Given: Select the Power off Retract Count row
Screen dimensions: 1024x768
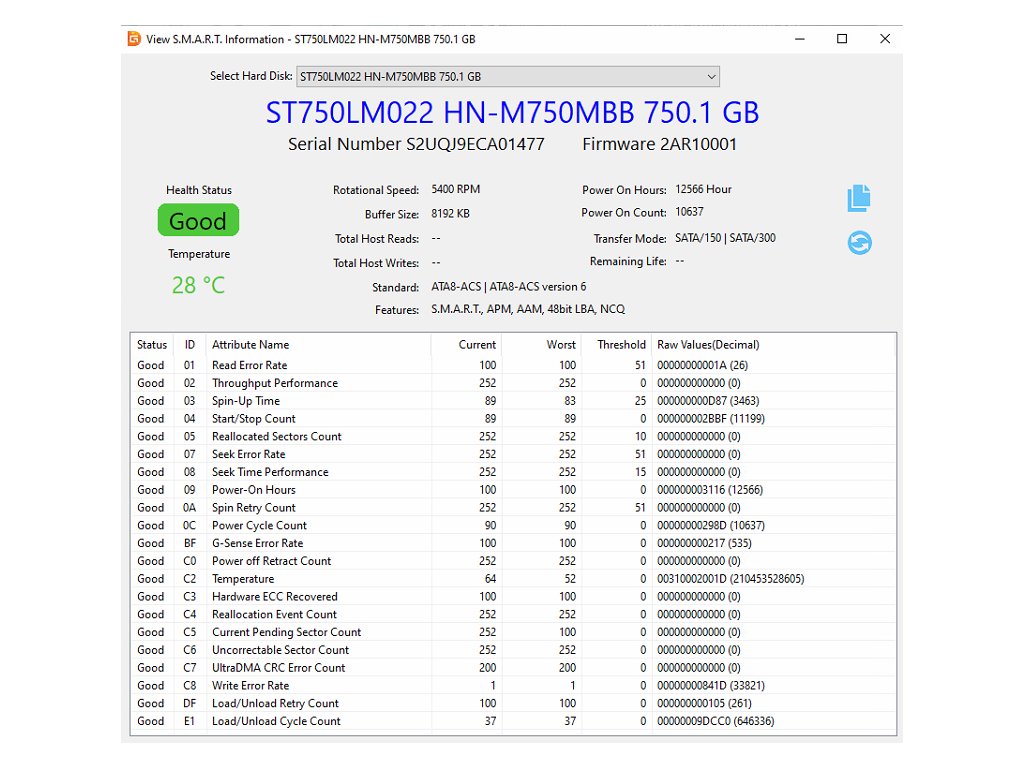Looking at the screenshot, I should tap(513, 561).
